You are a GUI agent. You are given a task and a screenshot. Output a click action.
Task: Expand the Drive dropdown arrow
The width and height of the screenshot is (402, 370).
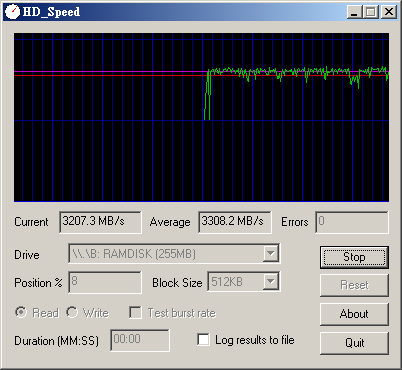point(271,254)
